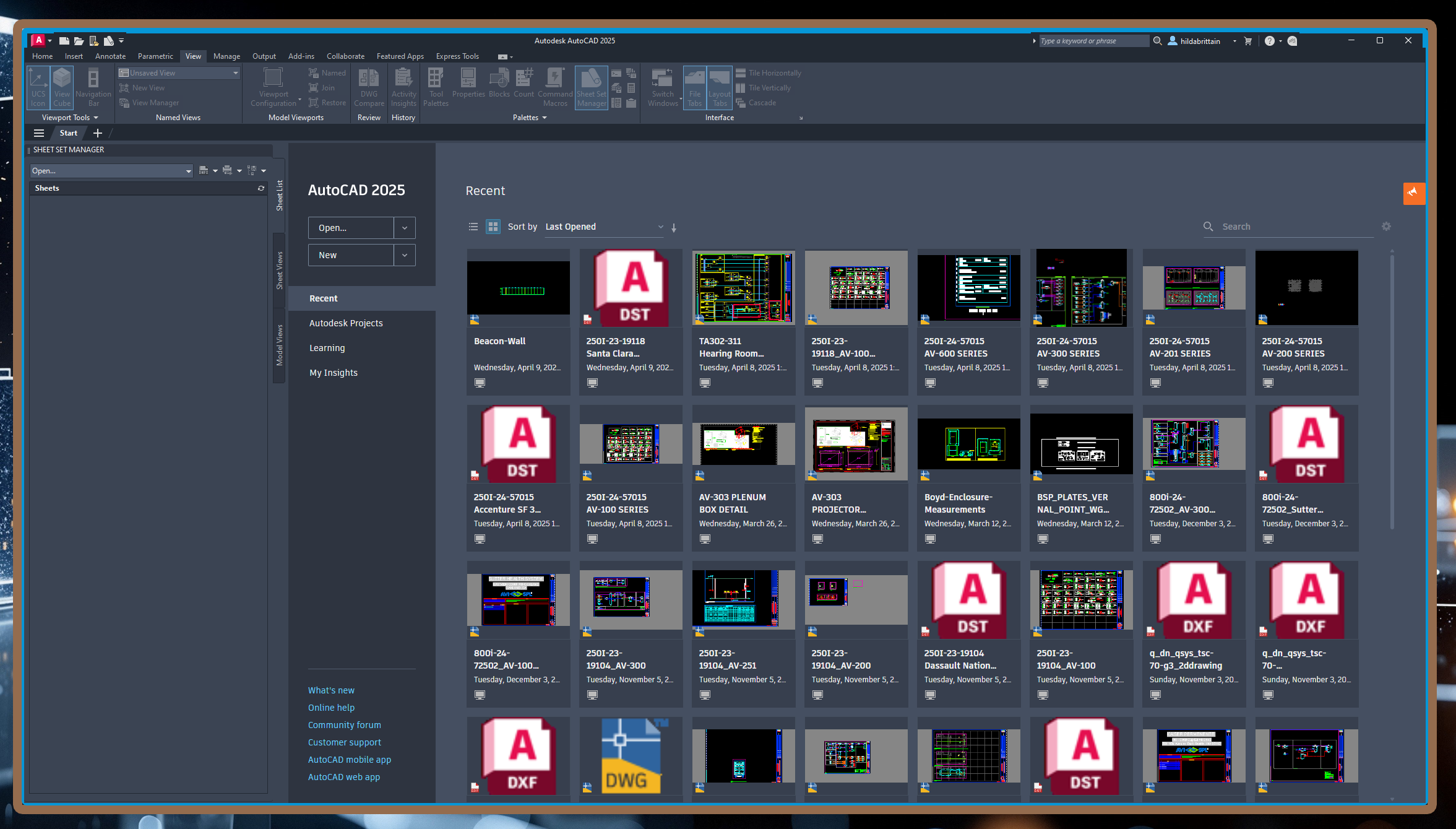This screenshot has width=1456, height=829.
Task: Open the Community forum link
Action: [x=345, y=725]
